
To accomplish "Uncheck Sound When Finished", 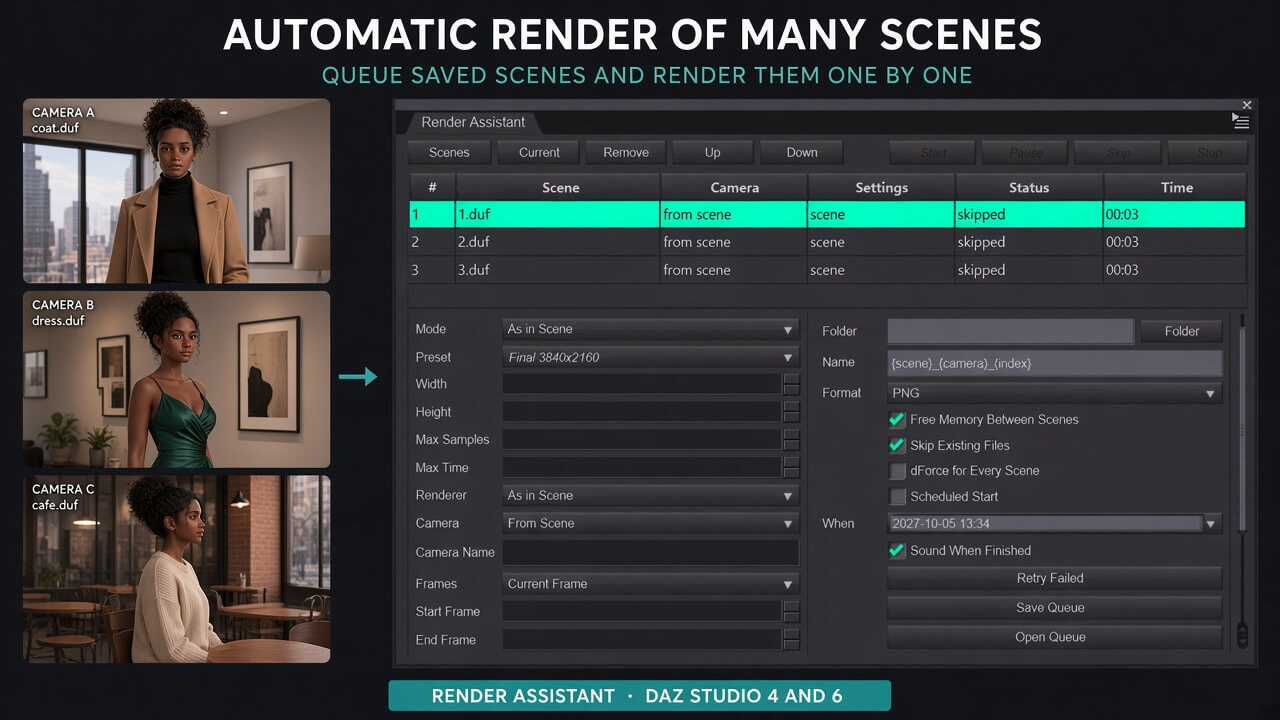I will pos(897,551).
